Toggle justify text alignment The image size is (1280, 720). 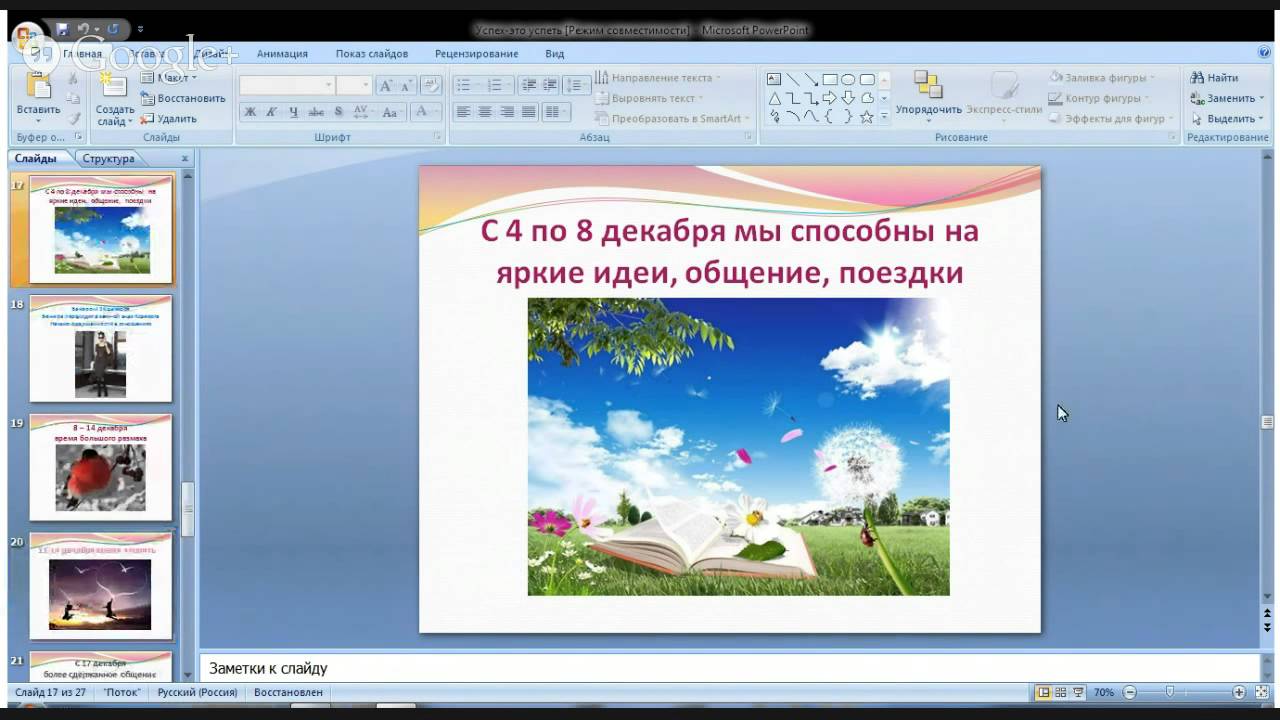[x=528, y=111]
